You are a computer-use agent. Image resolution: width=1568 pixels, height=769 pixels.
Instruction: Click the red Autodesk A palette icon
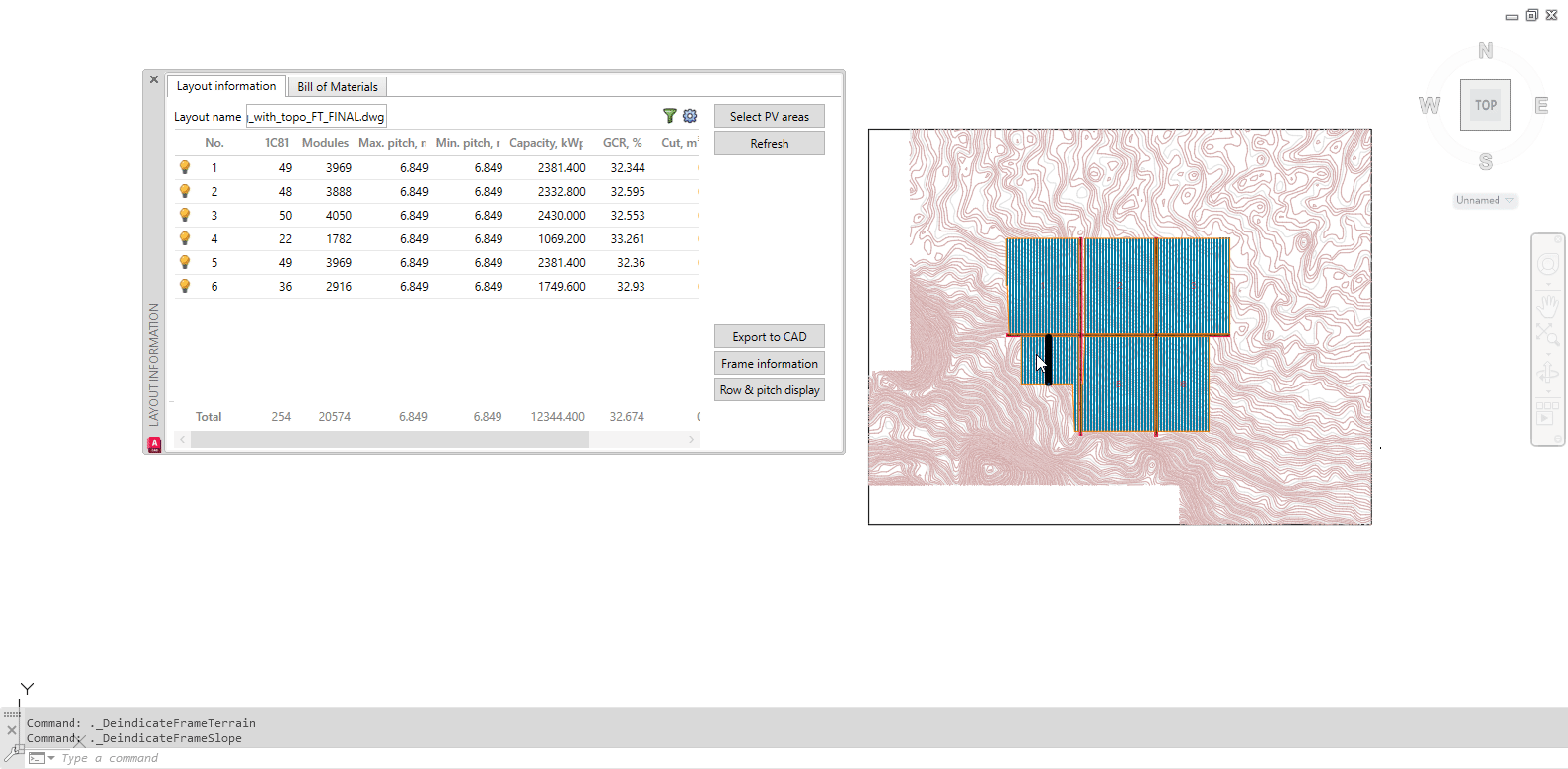pos(154,445)
